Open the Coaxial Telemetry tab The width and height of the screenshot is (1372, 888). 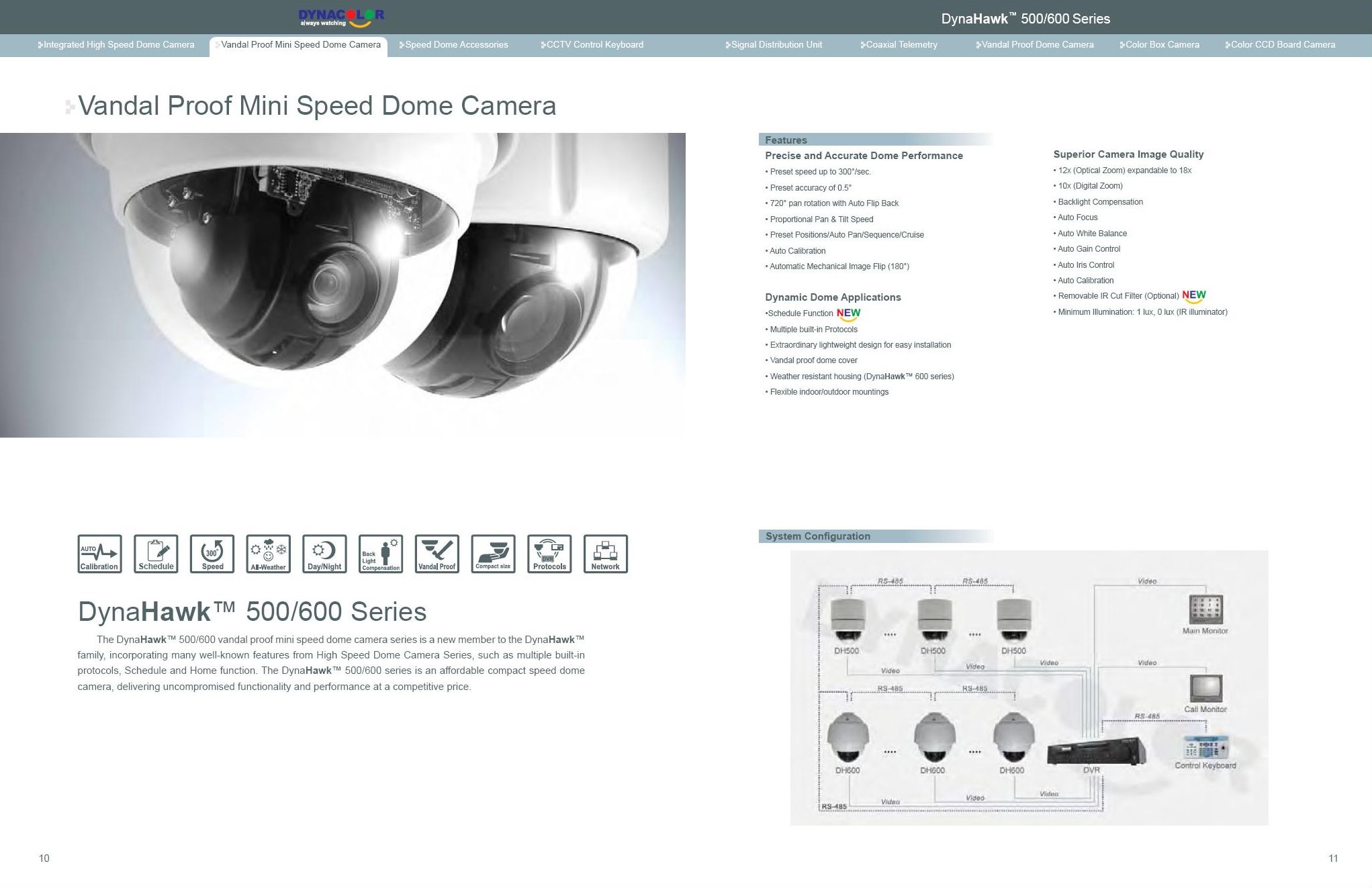(899, 45)
